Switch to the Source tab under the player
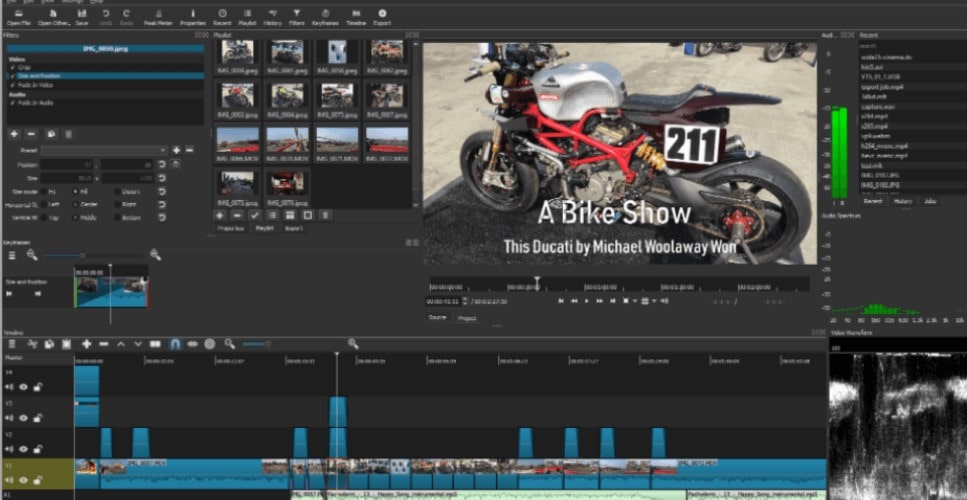The height and width of the screenshot is (500, 967). (x=437, y=318)
